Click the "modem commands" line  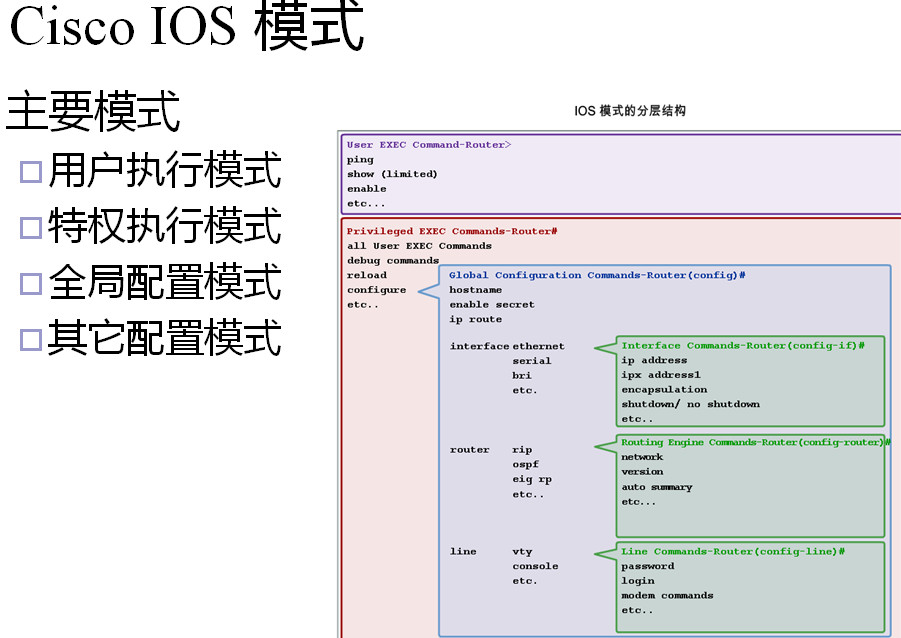667,595
